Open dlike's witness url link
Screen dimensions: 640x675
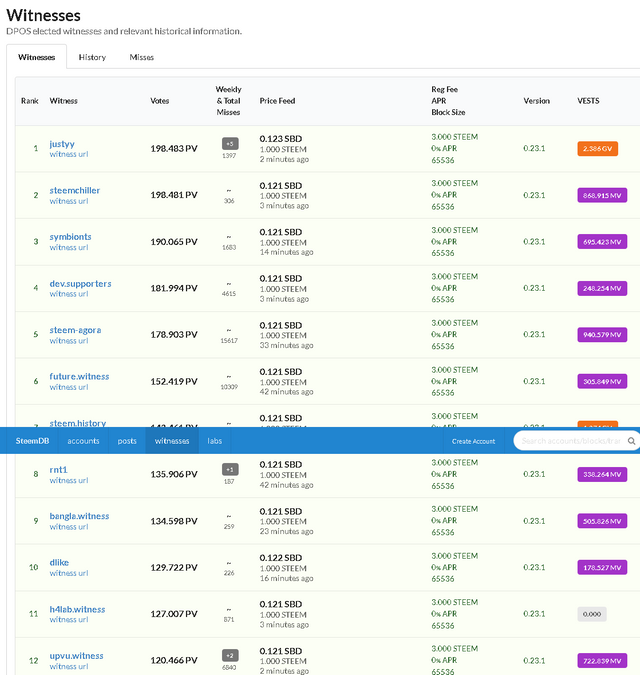69,573
